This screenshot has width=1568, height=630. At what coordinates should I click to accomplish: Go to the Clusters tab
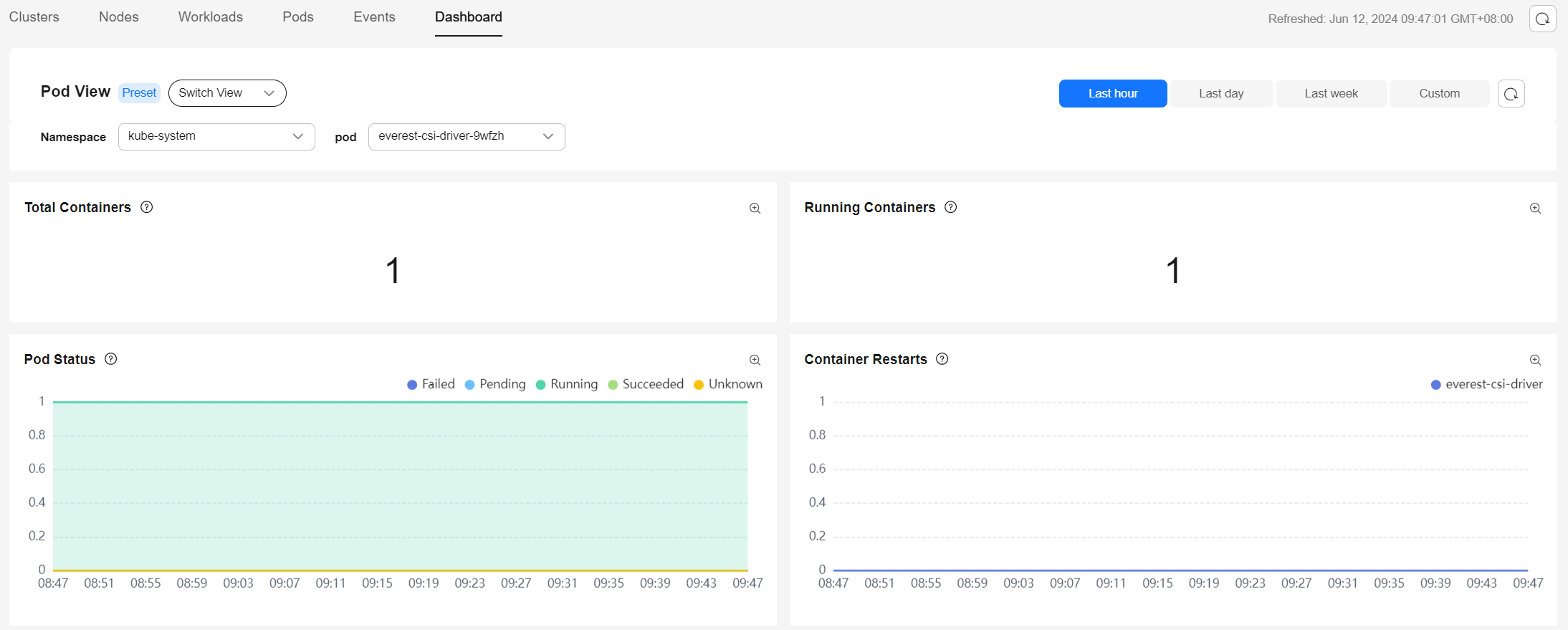point(34,17)
